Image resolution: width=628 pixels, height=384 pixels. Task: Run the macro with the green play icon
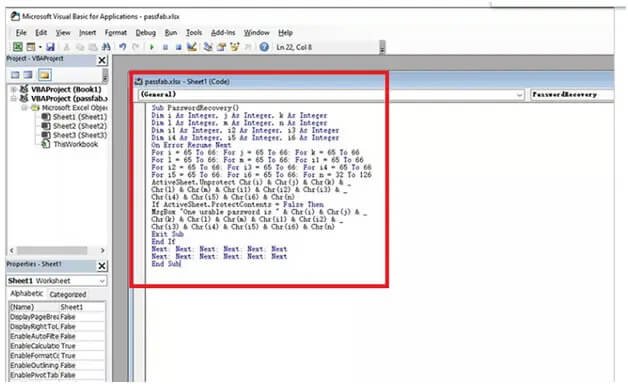152,47
